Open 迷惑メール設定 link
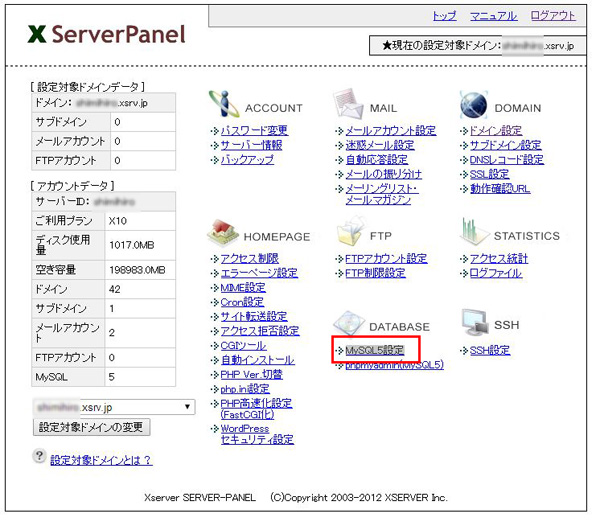 tap(380, 145)
